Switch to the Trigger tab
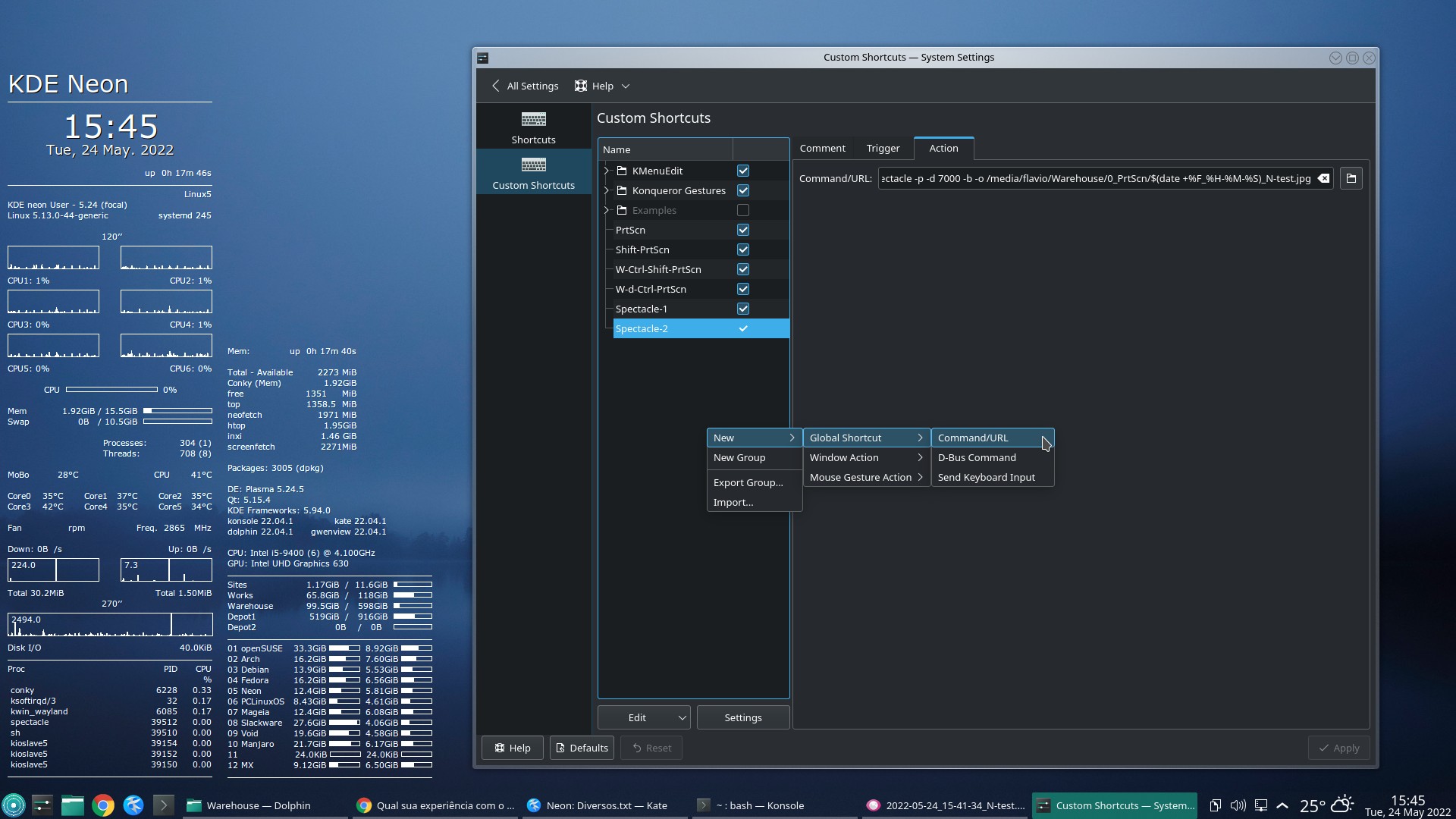 click(x=883, y=148)
